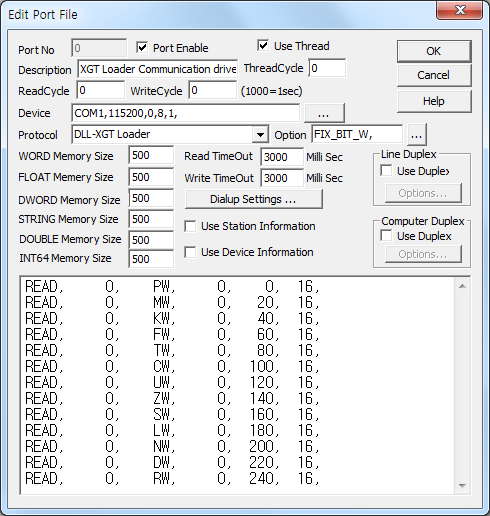Click the Device browse ellipsis button

coord(324,113)
